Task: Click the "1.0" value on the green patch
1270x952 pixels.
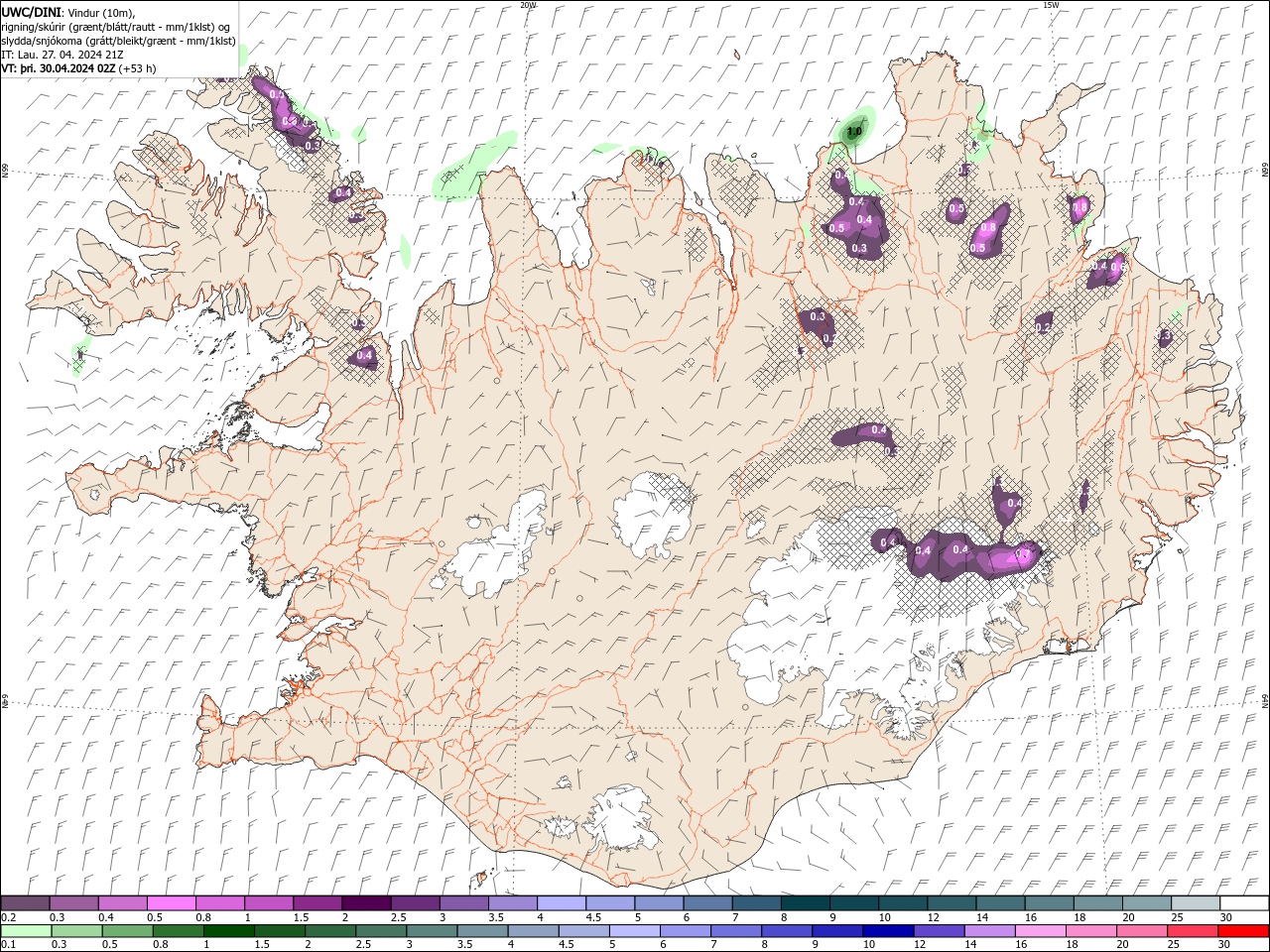Action: point(853,131)
